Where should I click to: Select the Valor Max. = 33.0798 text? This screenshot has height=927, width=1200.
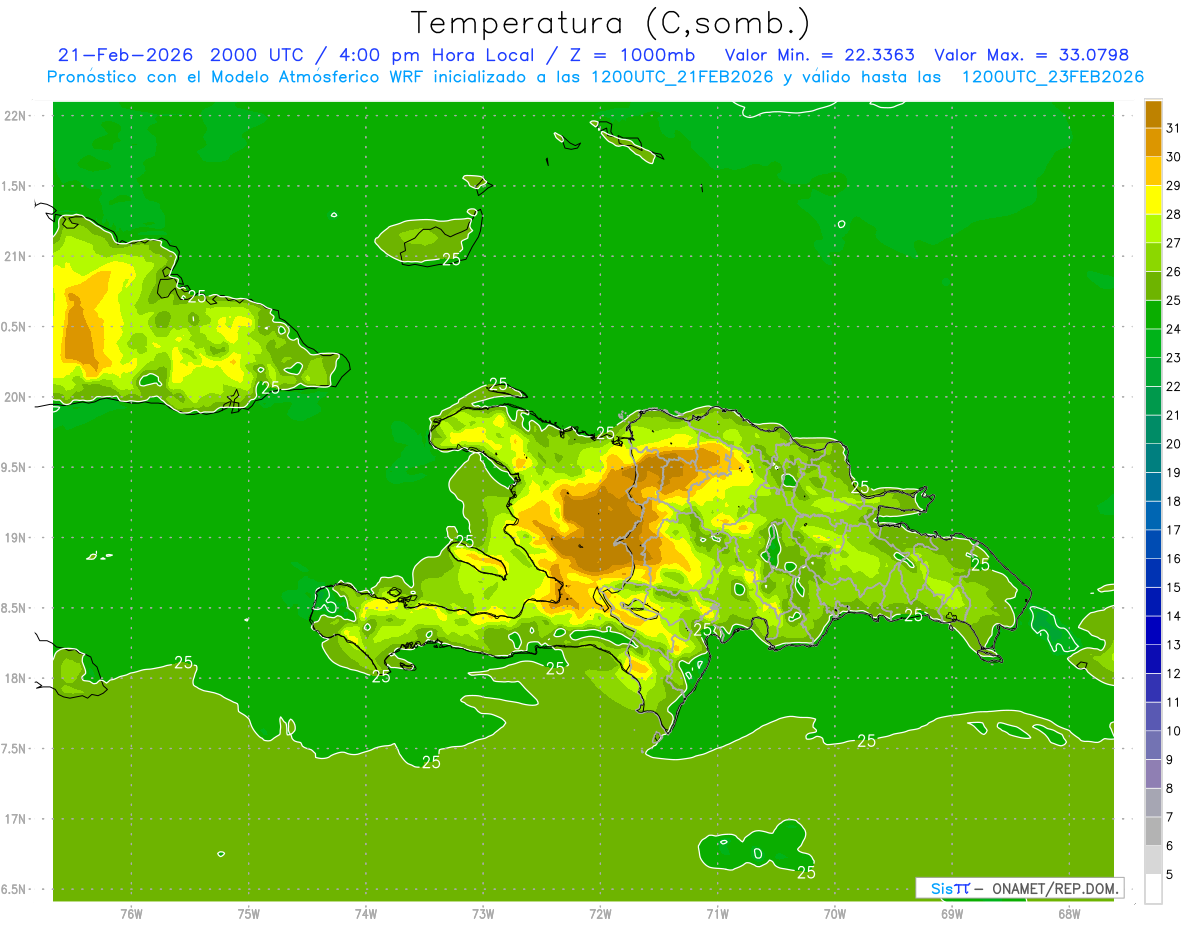pyautogui.click(x=1031, y=55)
